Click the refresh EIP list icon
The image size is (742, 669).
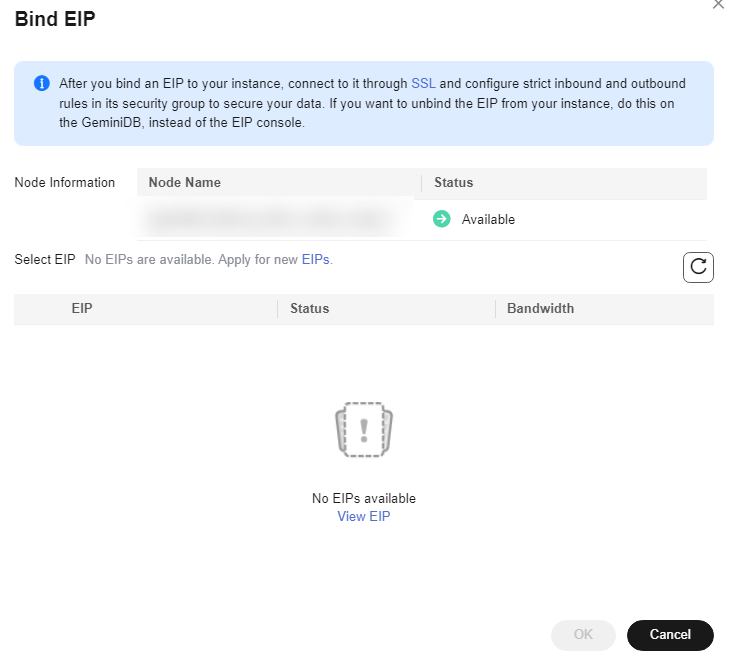(x=698, y=266)
